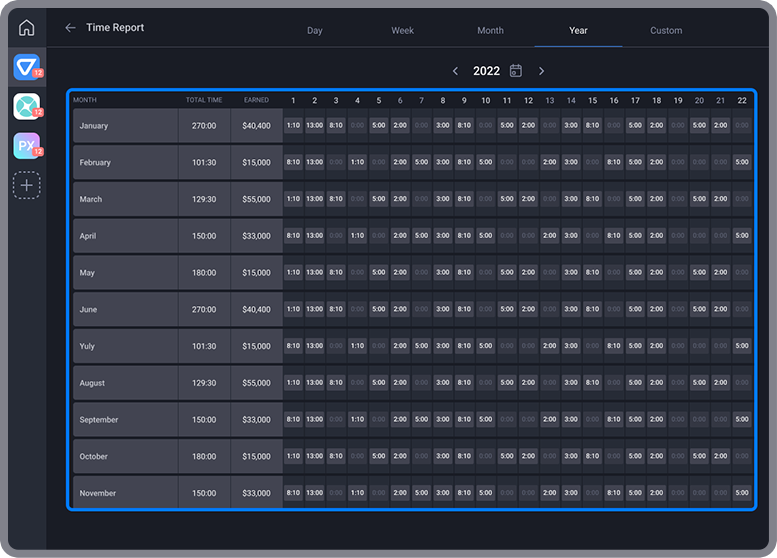777x558 pixels.
Task: Click February day 4 cell 1:10
Action: (x=357, y=162)
